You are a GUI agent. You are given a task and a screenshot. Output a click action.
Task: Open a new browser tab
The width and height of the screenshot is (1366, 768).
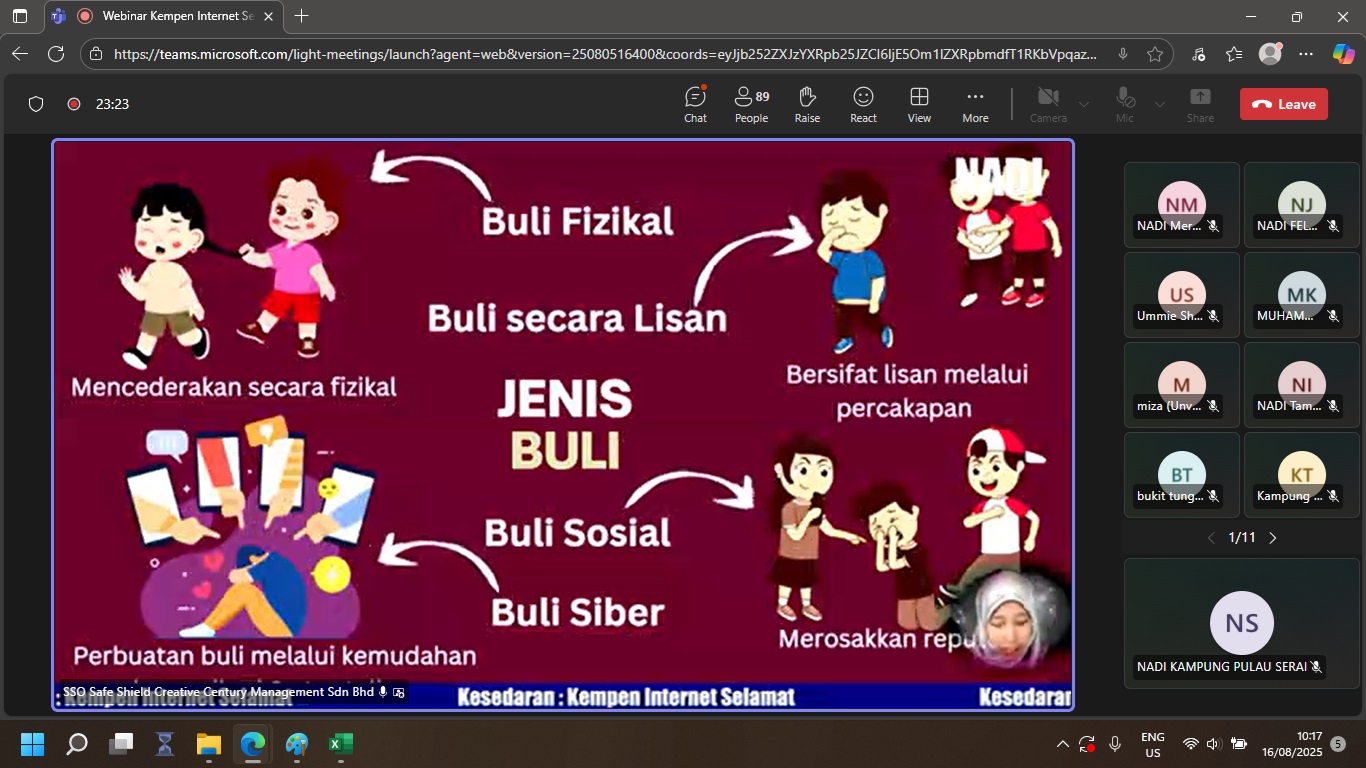[301, 16]
